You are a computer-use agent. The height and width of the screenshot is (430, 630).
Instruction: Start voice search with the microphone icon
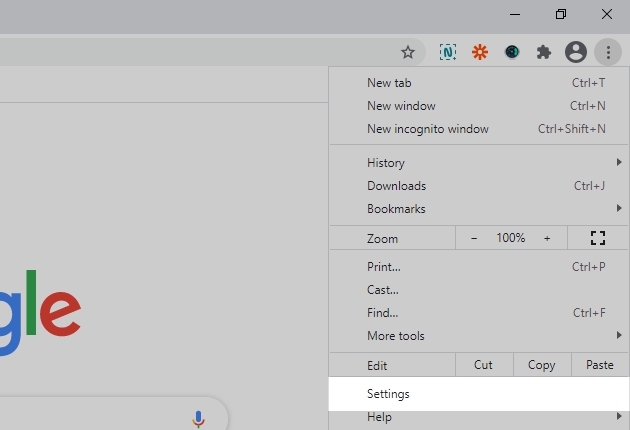click(x=199, y=418)
